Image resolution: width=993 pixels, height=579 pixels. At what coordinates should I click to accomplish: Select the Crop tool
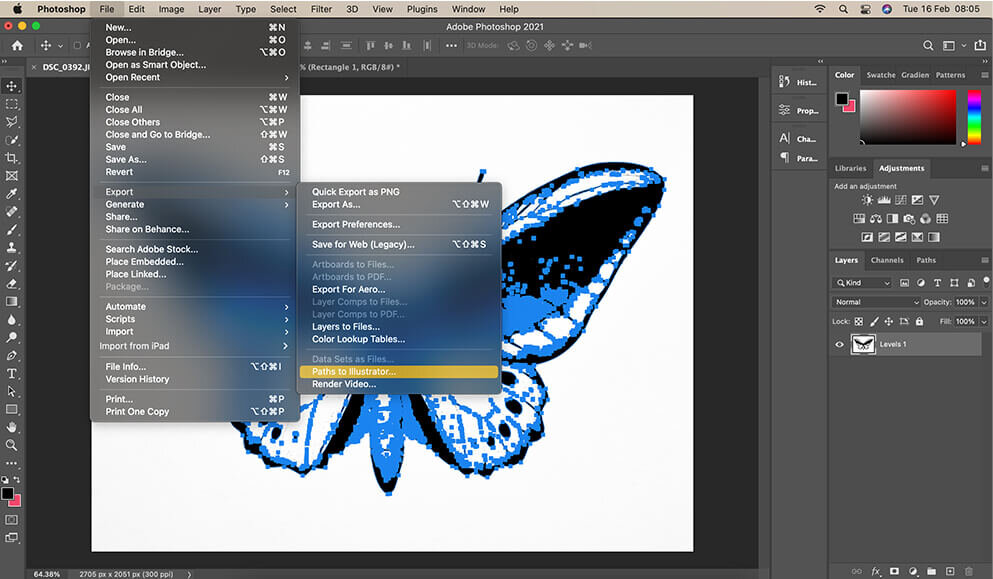(11, 158)
